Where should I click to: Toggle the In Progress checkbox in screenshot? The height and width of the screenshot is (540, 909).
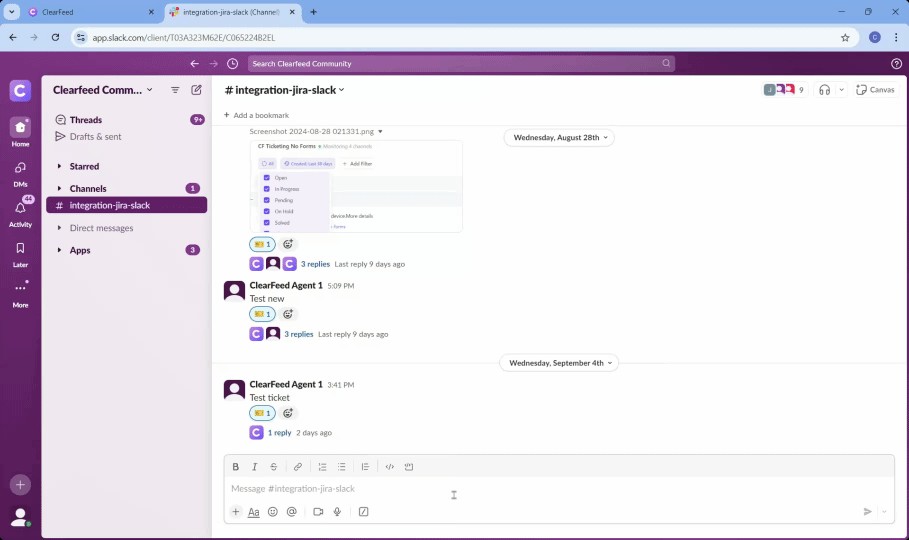click(266, 189)
